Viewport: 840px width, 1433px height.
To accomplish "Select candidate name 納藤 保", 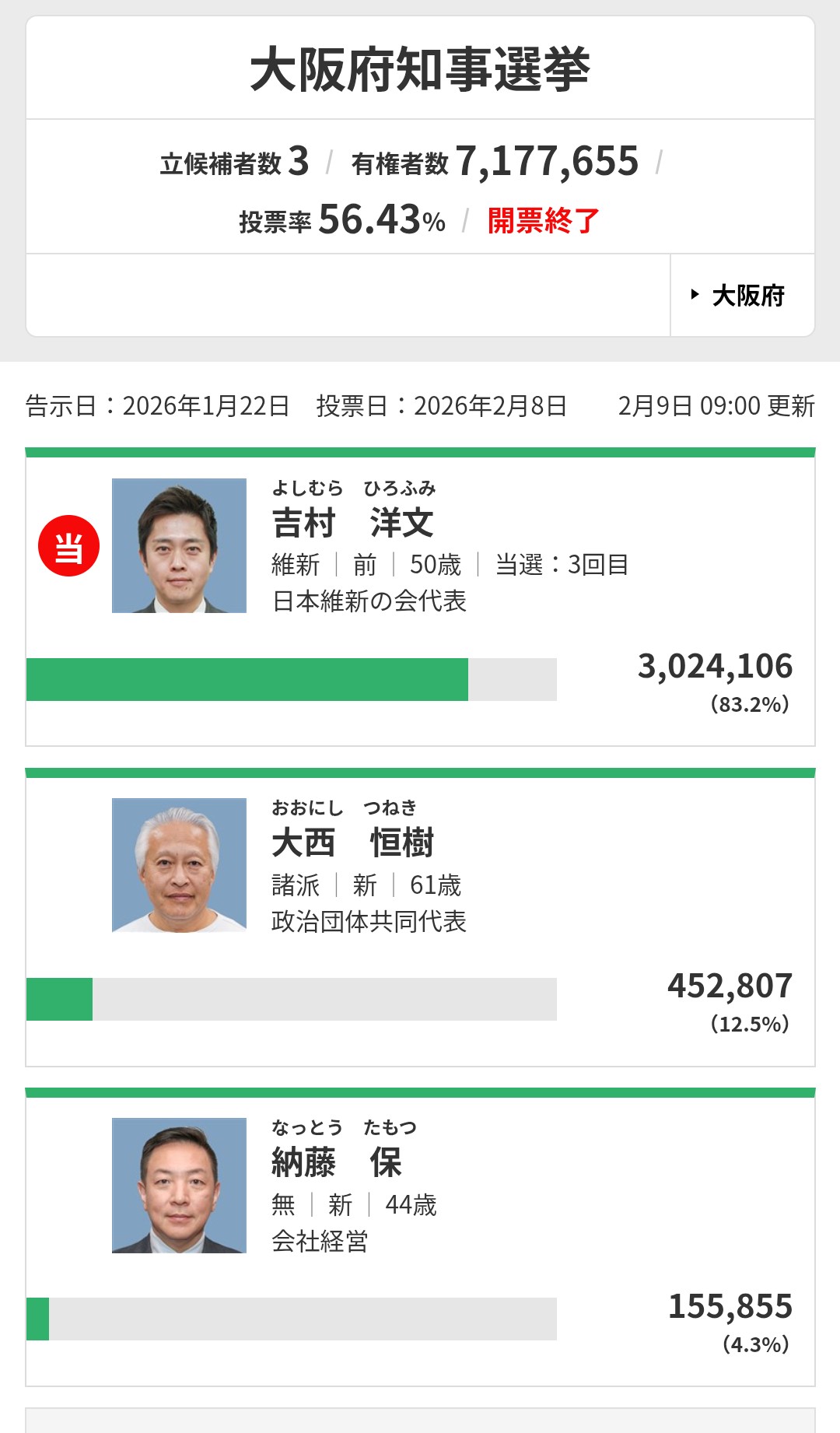I will point(336,1162).
